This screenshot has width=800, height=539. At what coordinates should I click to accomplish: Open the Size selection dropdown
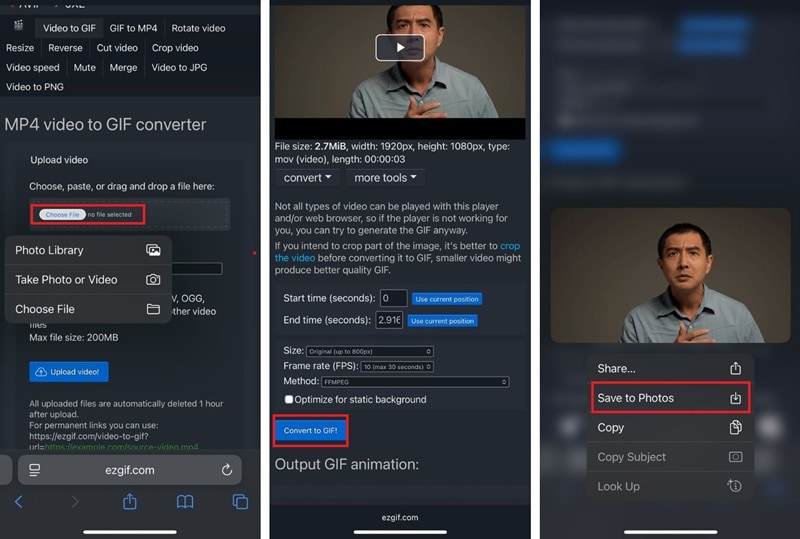coord(370,351)
